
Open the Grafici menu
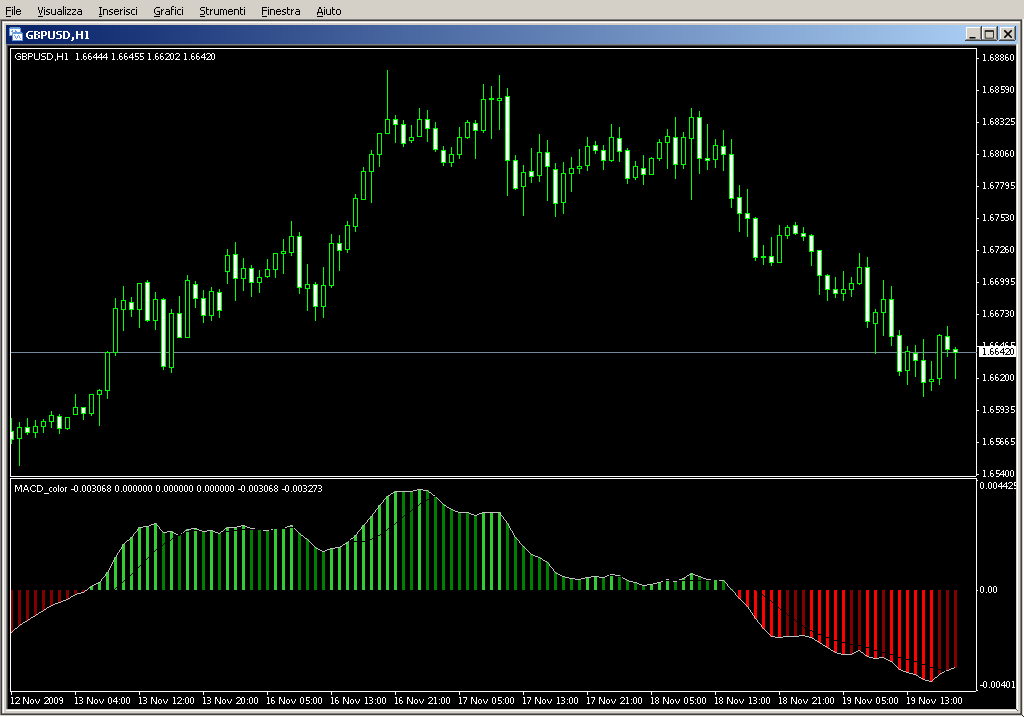click(168, 11)
